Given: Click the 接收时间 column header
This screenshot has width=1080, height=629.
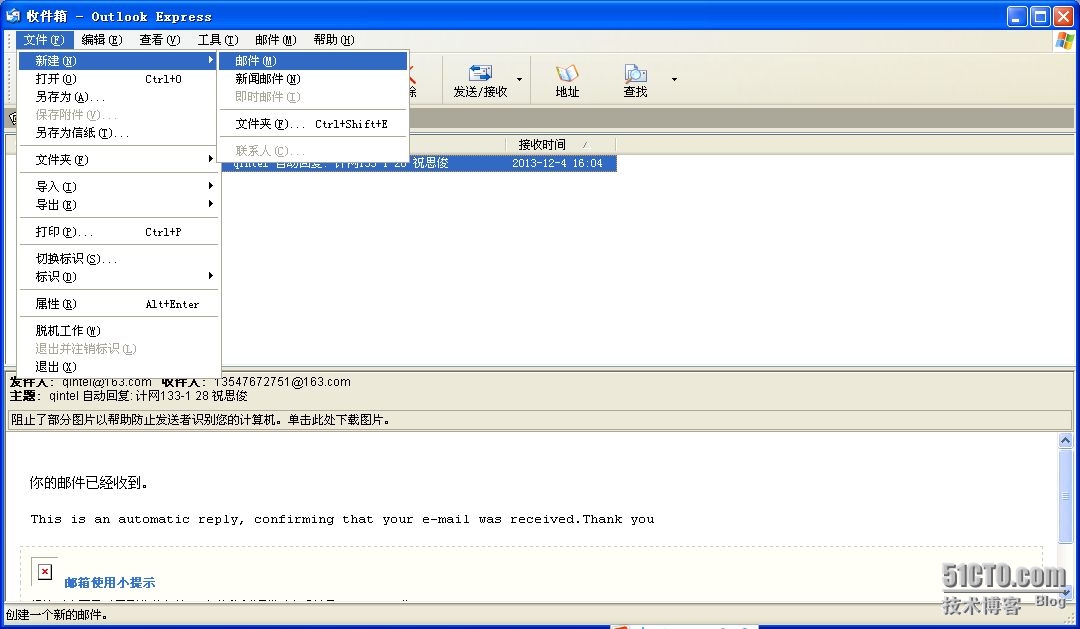Looking at the screenshot, I should tap(560, 144).
